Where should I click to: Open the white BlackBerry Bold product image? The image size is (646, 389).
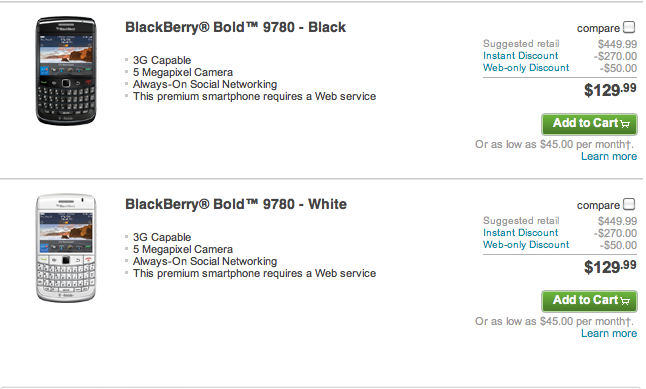(x=66, y=248)
